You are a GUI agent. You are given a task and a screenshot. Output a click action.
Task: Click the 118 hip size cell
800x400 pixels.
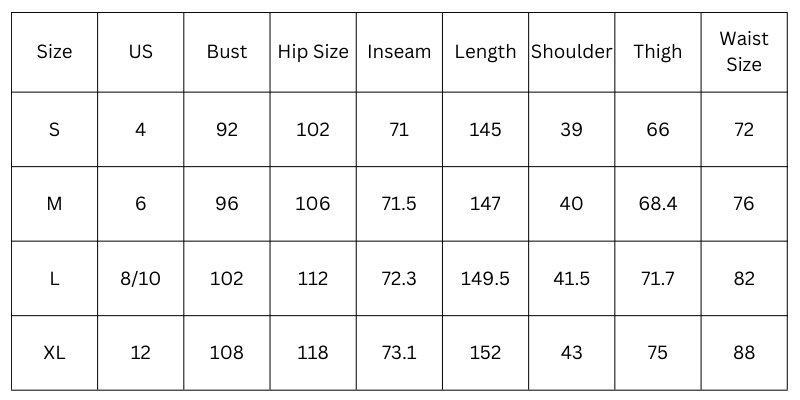313,353
